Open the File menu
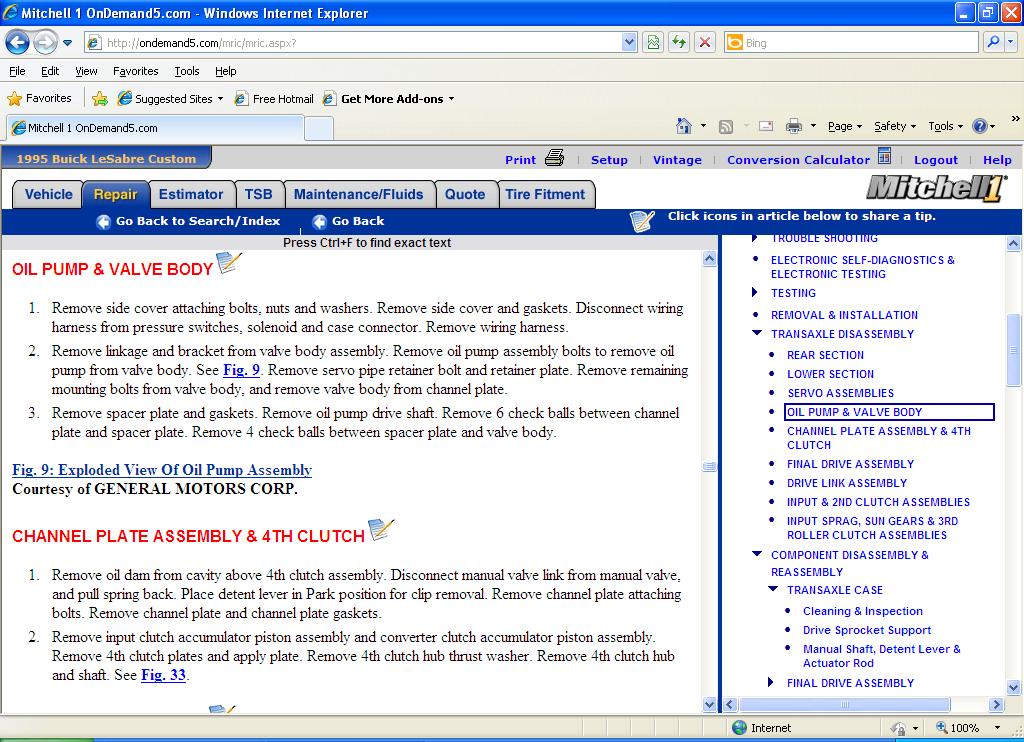Image resolution: width=1024 pixels, height=742 pixels. click(17, 71)
